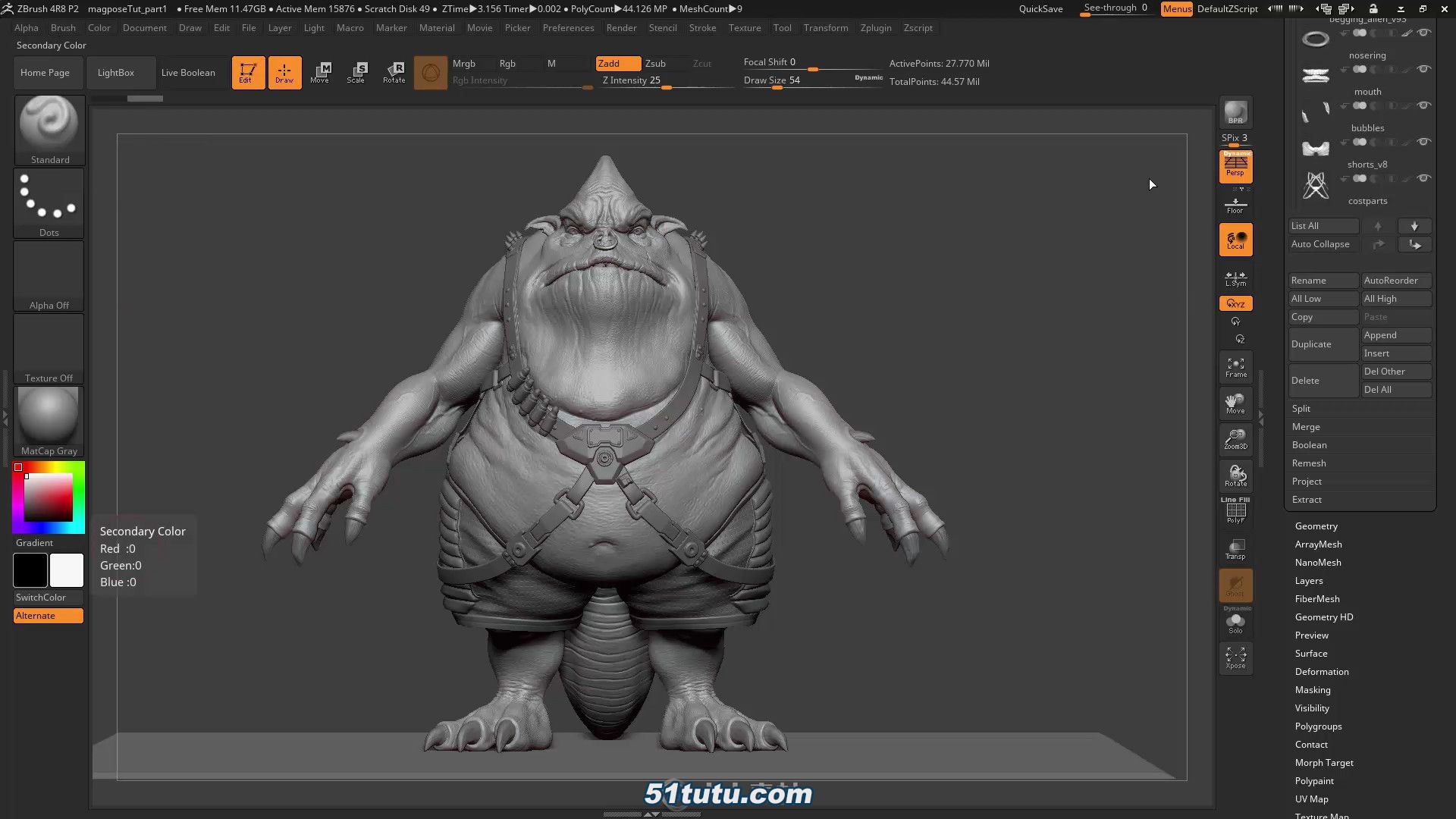Open the Stroke menu

[702, 28]
